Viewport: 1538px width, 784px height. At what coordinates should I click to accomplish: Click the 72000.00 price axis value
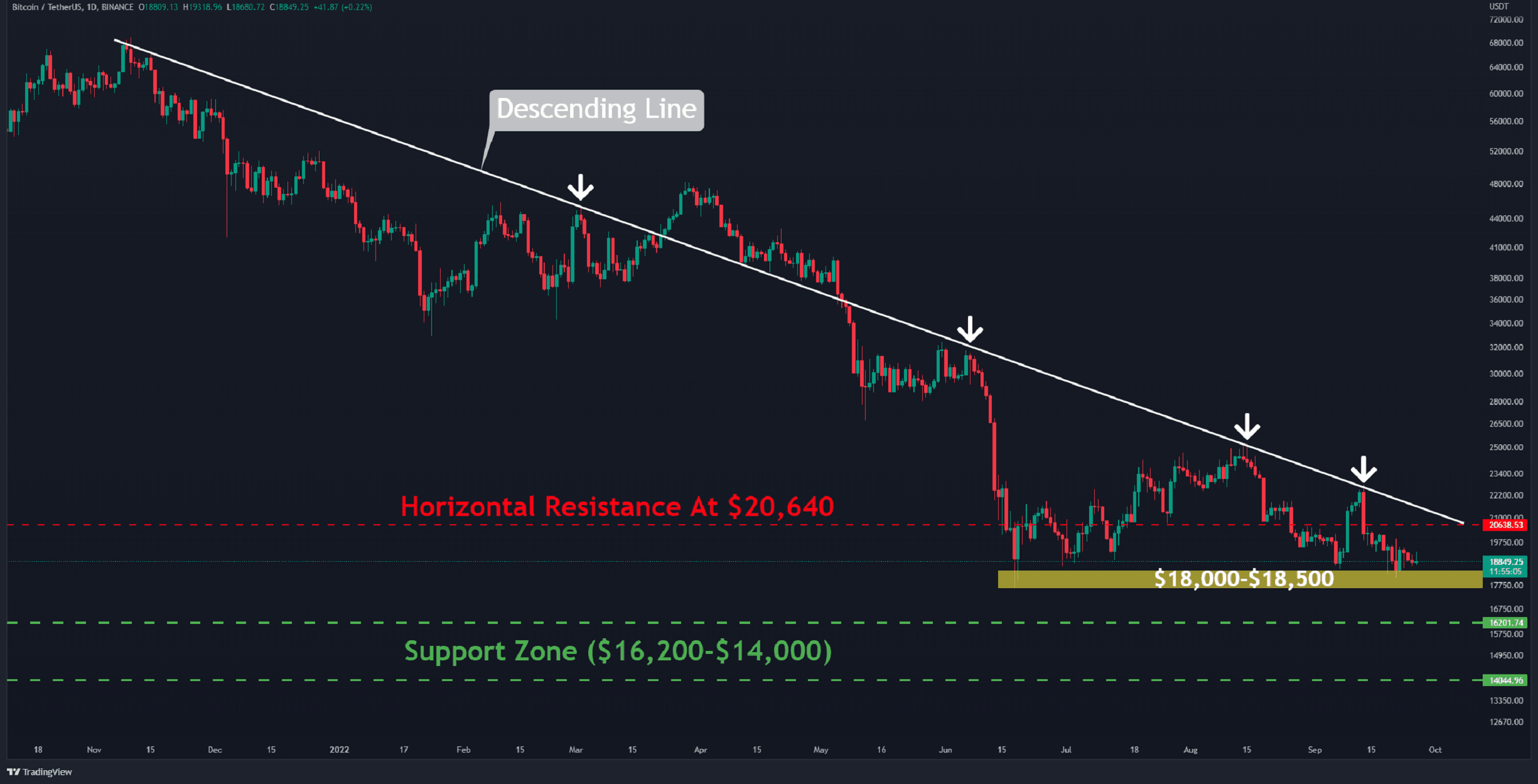pos(1506,19)
